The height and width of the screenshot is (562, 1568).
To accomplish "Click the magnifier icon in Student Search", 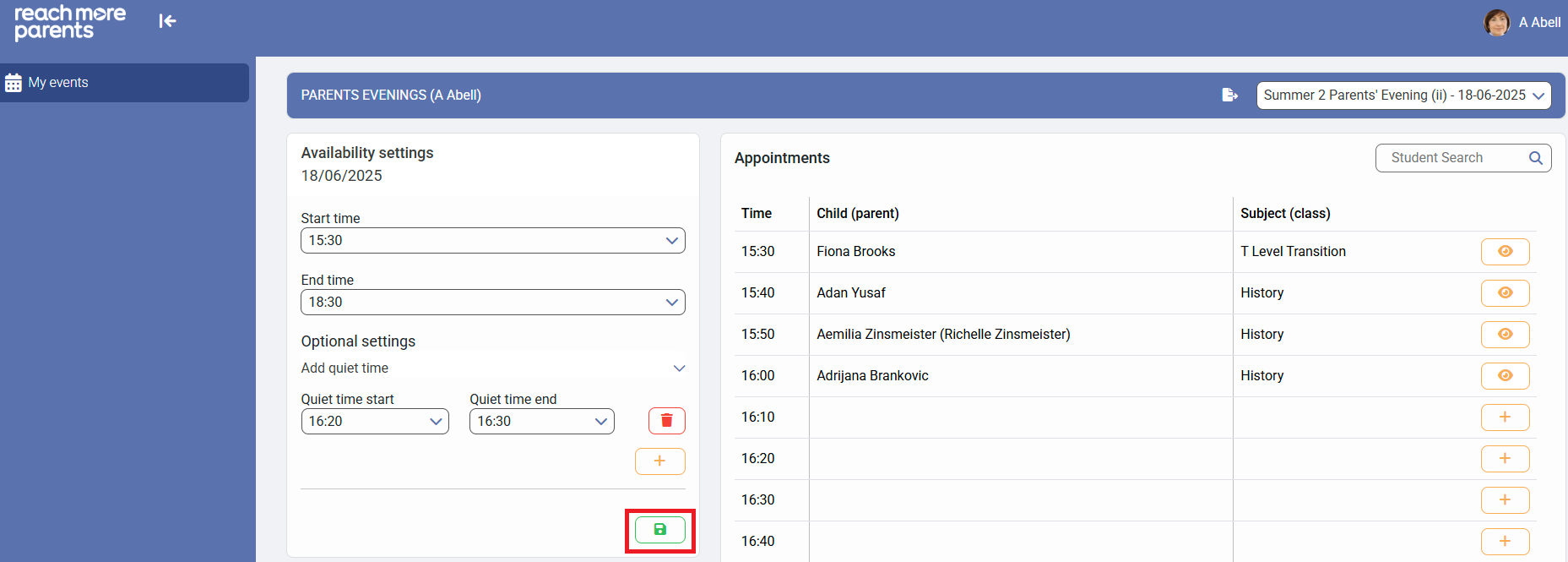I will point(1535,158).
